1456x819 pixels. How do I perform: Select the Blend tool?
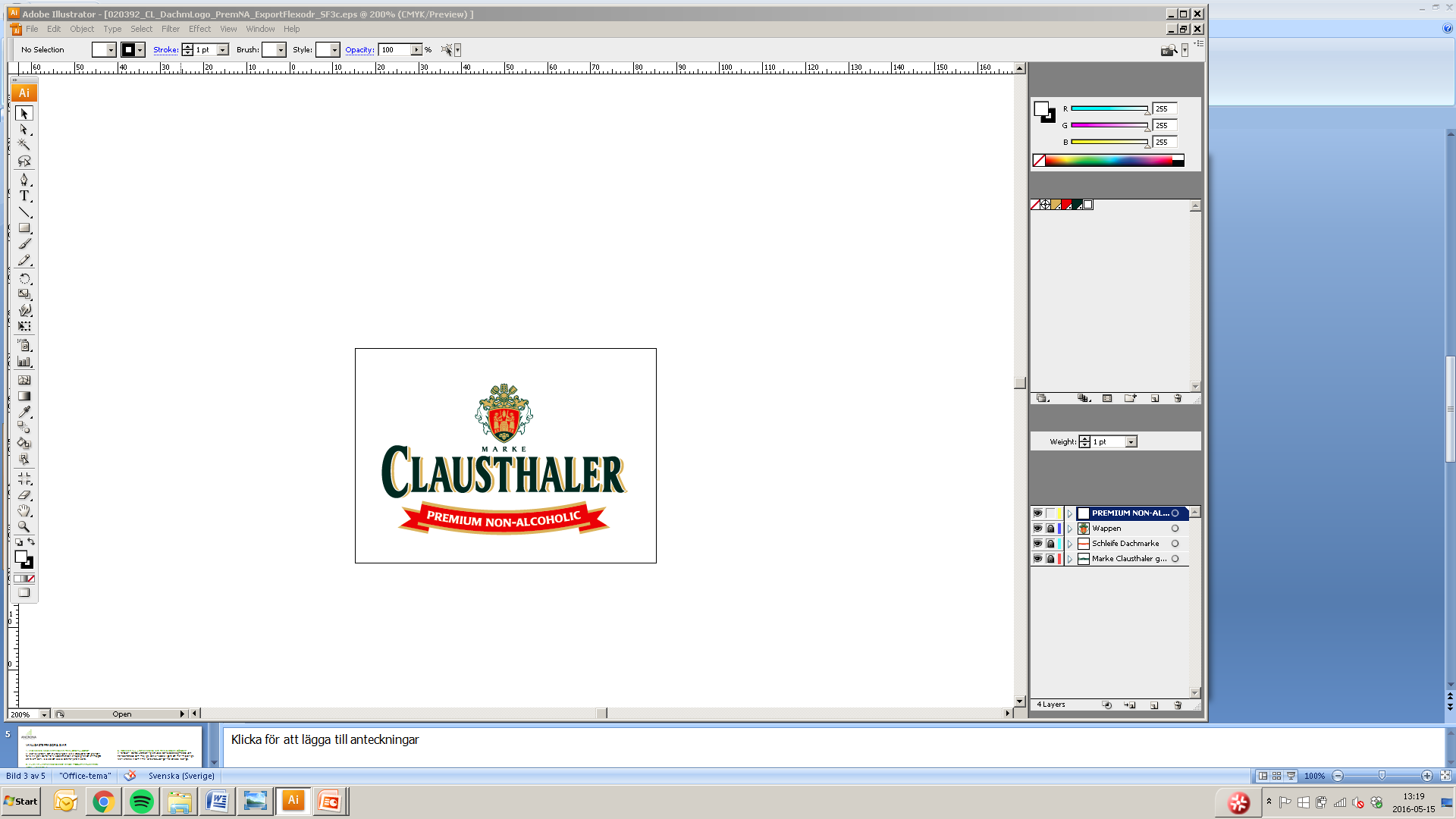tap(24, 428)
